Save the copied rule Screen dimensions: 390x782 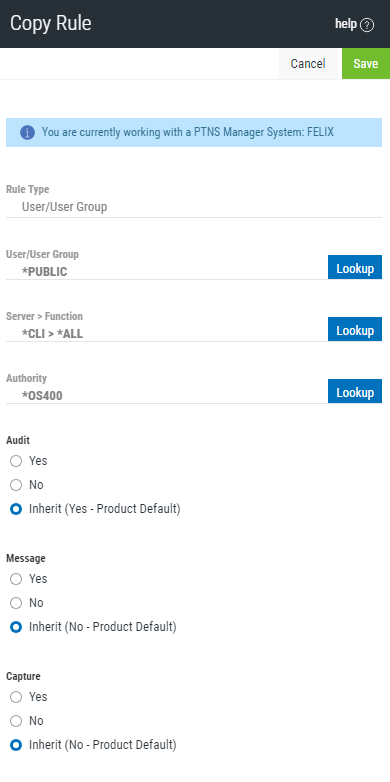tap(366, 64)
